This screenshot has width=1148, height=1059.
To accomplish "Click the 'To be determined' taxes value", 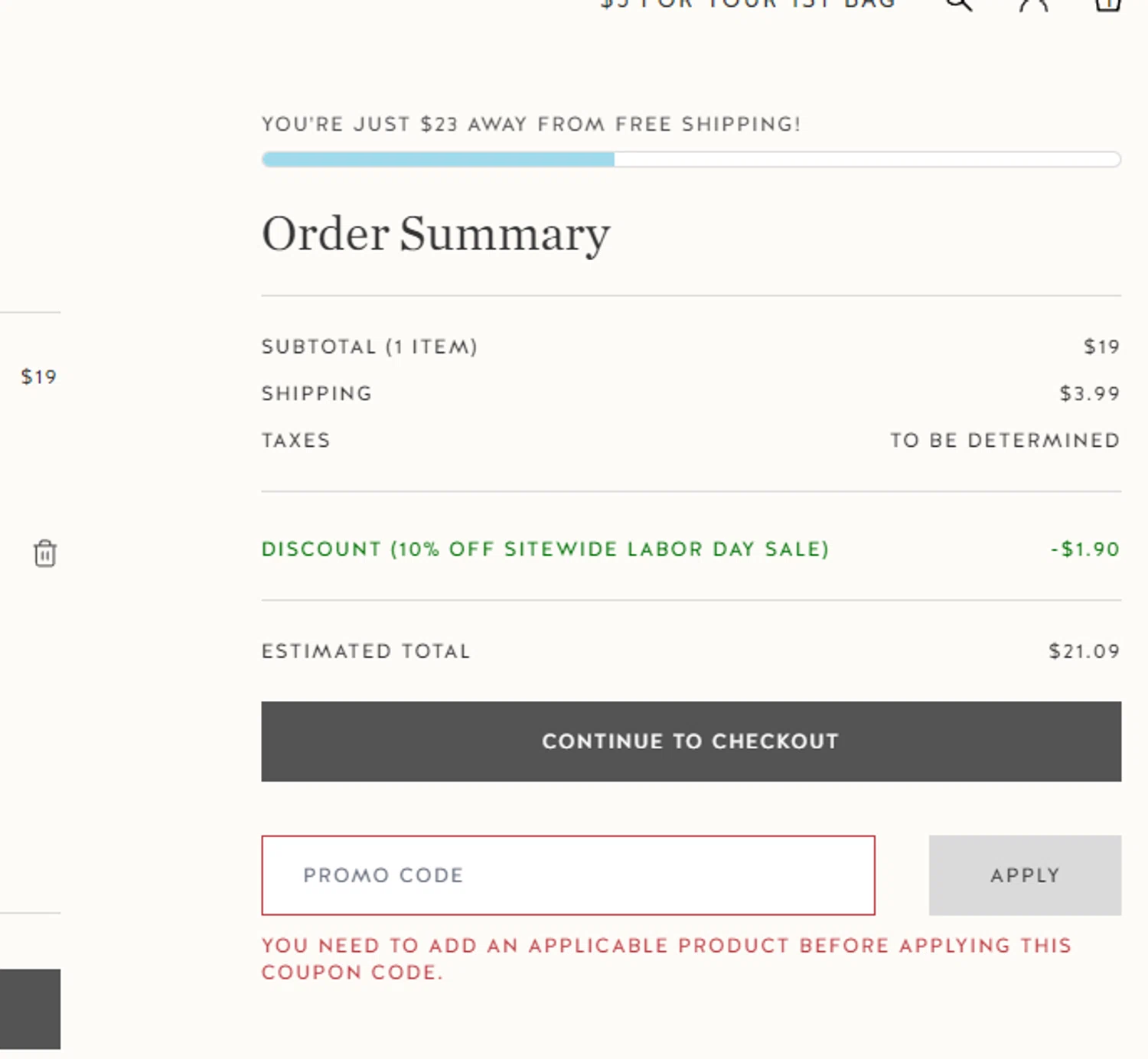I will pyautogui.click(x=1005, y=440).
